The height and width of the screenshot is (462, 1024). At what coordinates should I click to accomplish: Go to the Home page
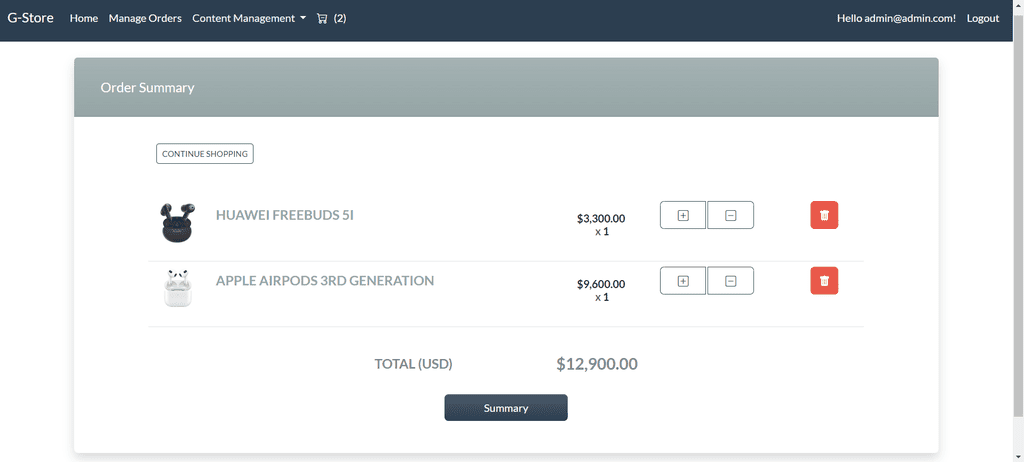click(x=84, y=18)
